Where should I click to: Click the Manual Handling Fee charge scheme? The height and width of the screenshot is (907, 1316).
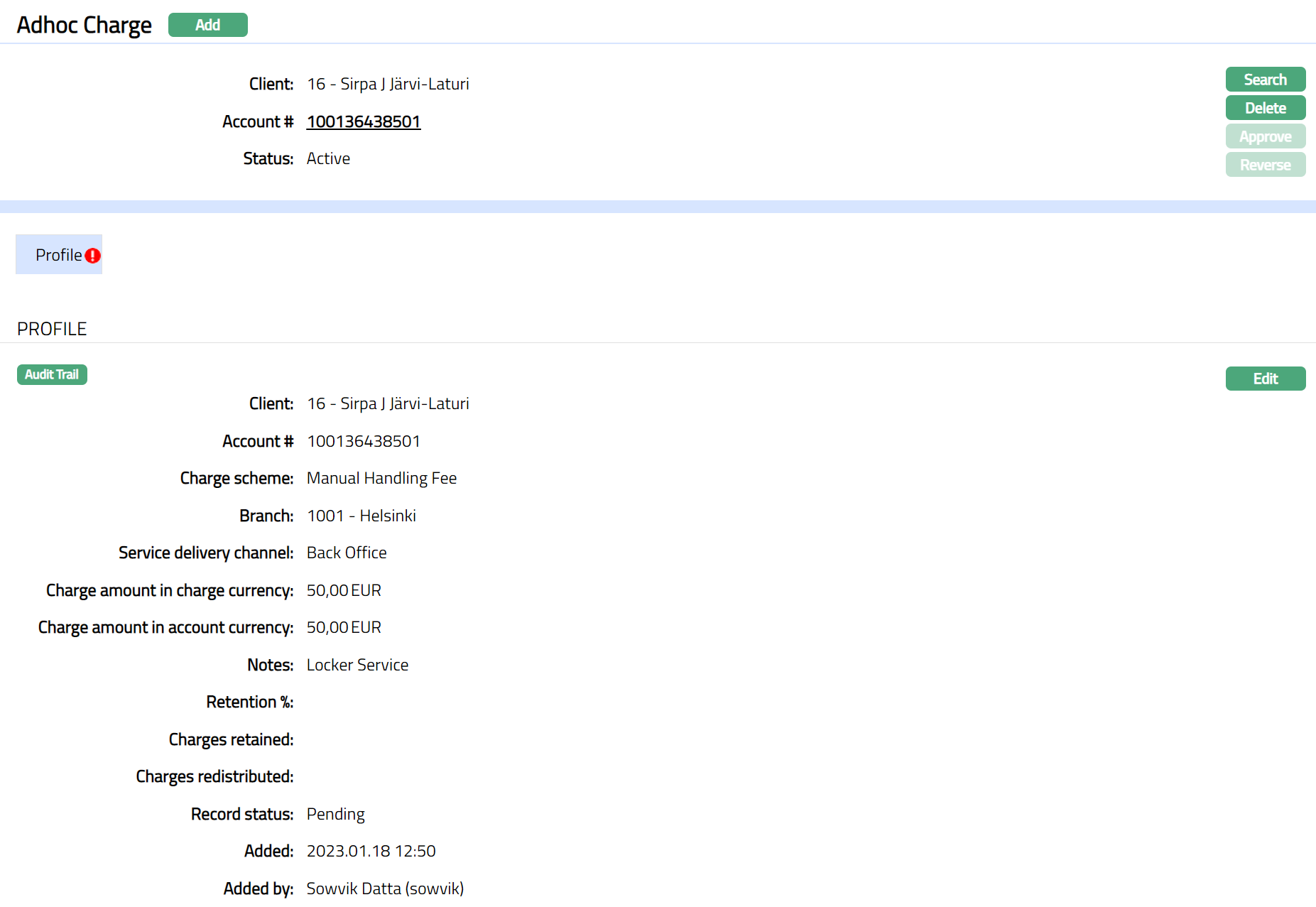381,478
